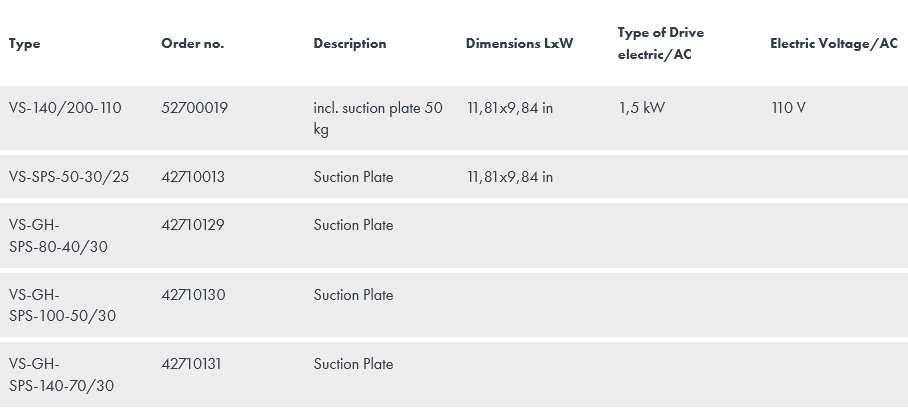Select the VS-140/200-110 type cell
The height and width of the screenshot is (416, 908).
coord(65,108)
